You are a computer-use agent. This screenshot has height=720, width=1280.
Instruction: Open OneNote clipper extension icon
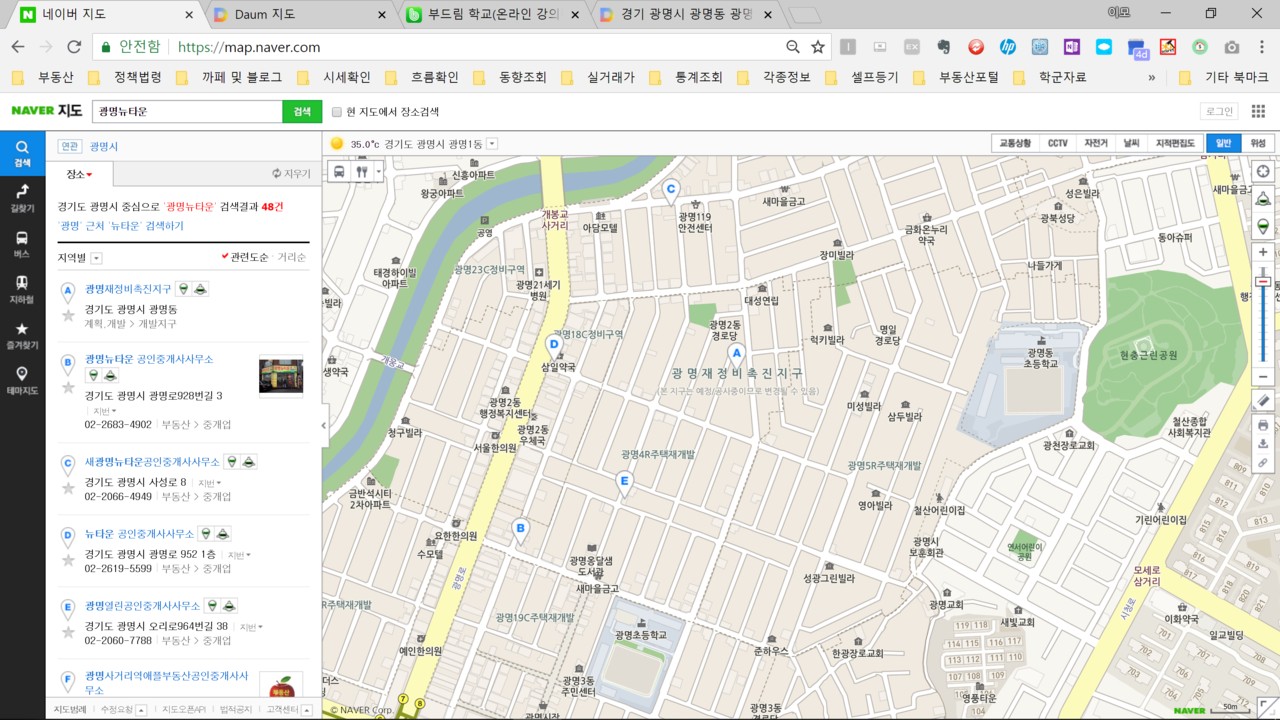click(x=1072, y=47)
